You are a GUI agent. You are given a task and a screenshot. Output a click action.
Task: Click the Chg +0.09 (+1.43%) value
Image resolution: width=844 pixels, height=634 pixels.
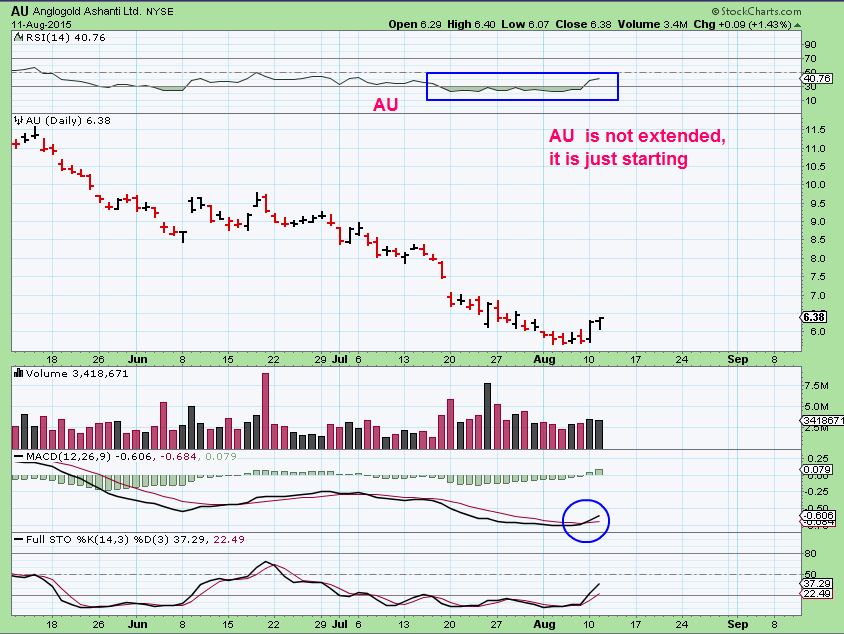click(742, 24)
